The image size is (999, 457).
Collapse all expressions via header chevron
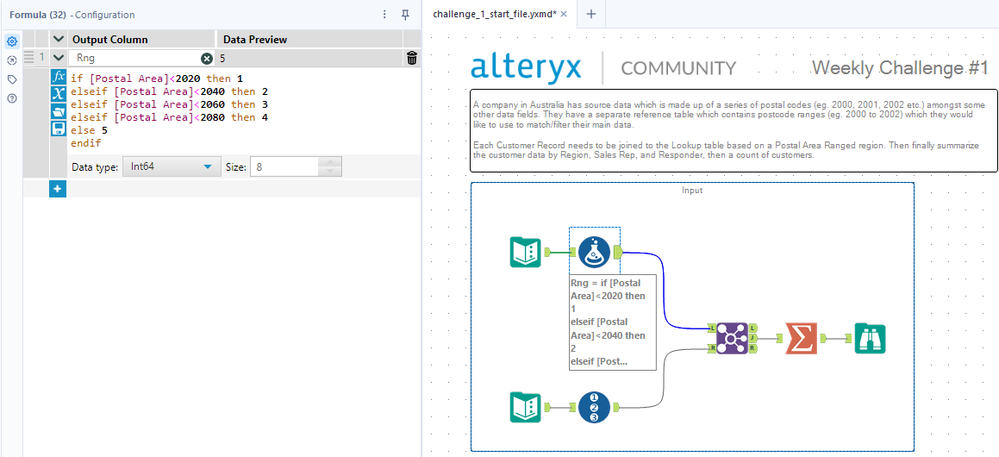59,40
